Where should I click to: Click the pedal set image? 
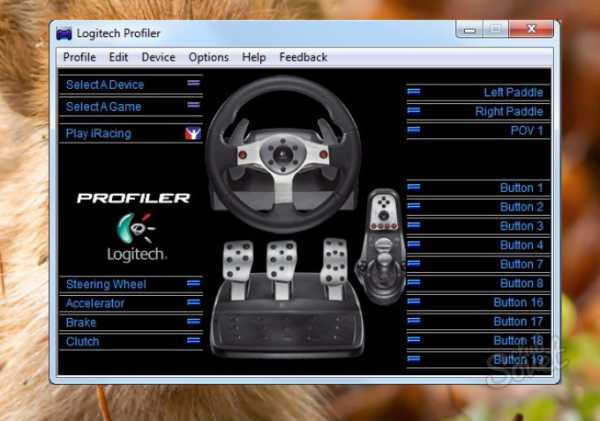point(287,298)
